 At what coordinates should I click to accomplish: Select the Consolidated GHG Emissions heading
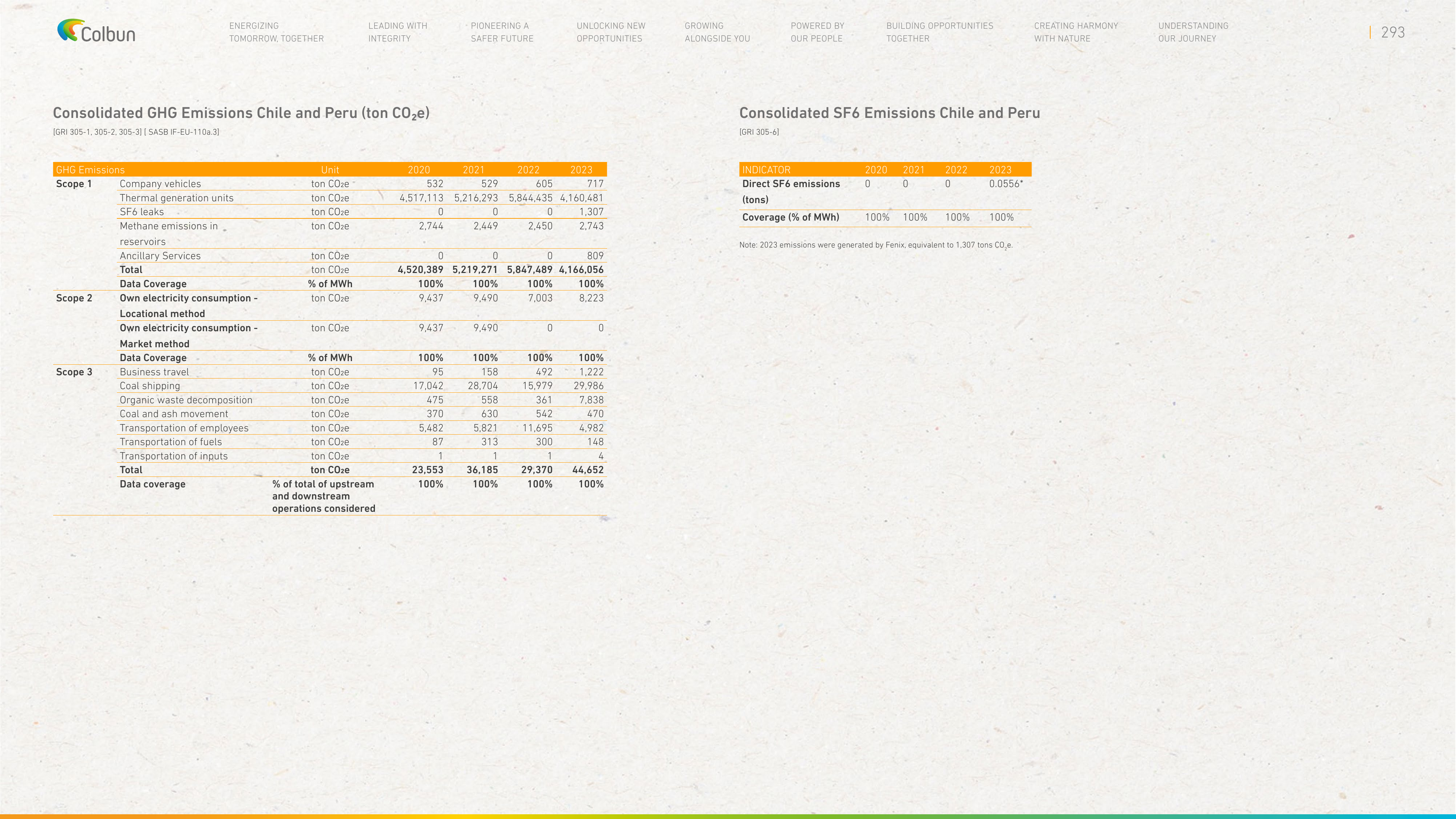tap(241, 113)
